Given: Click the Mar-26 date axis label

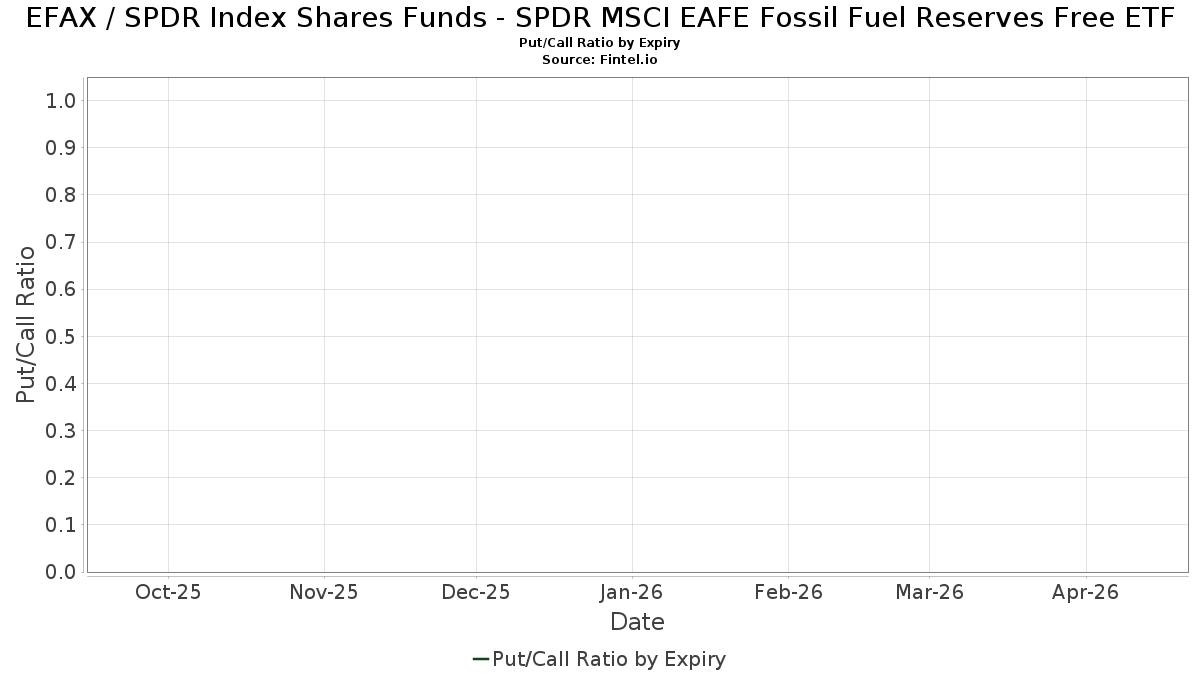Looking at the screenshot, I should (x=930, y=592).
